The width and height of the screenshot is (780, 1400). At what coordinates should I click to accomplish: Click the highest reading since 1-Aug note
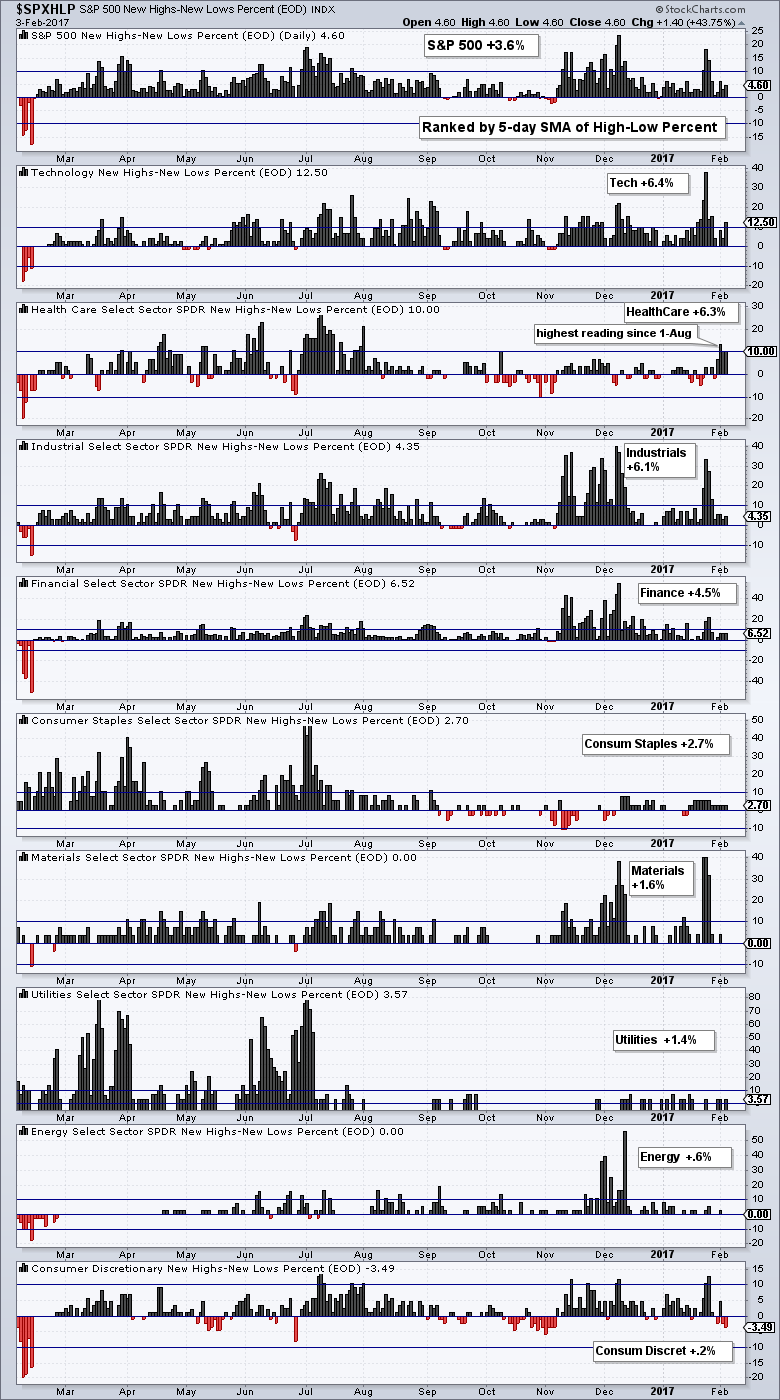point(615,332)
